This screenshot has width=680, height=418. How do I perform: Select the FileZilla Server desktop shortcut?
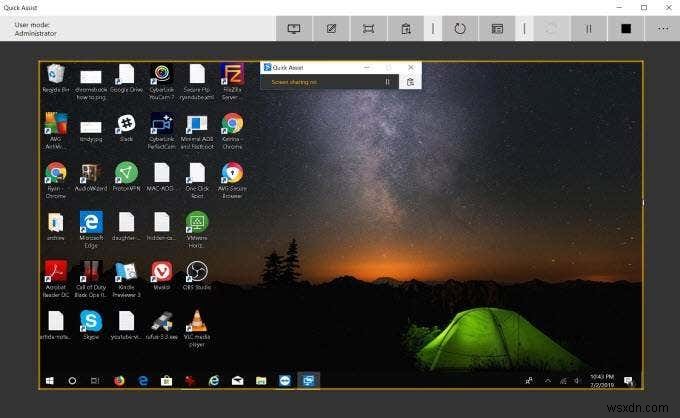point(232,82)
